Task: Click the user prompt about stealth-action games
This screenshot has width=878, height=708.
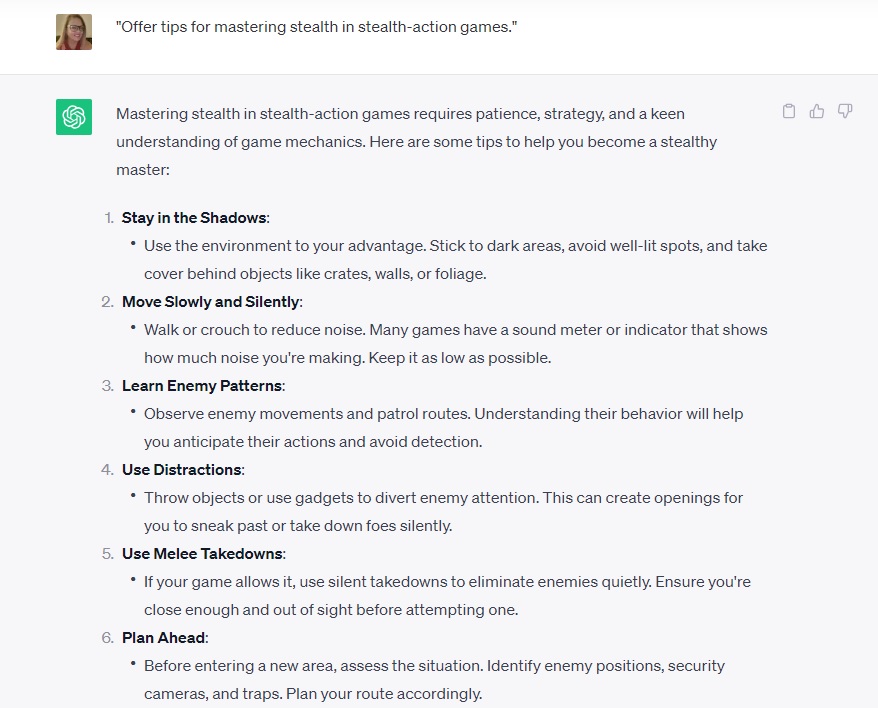Action: click(x=316, y=27)
